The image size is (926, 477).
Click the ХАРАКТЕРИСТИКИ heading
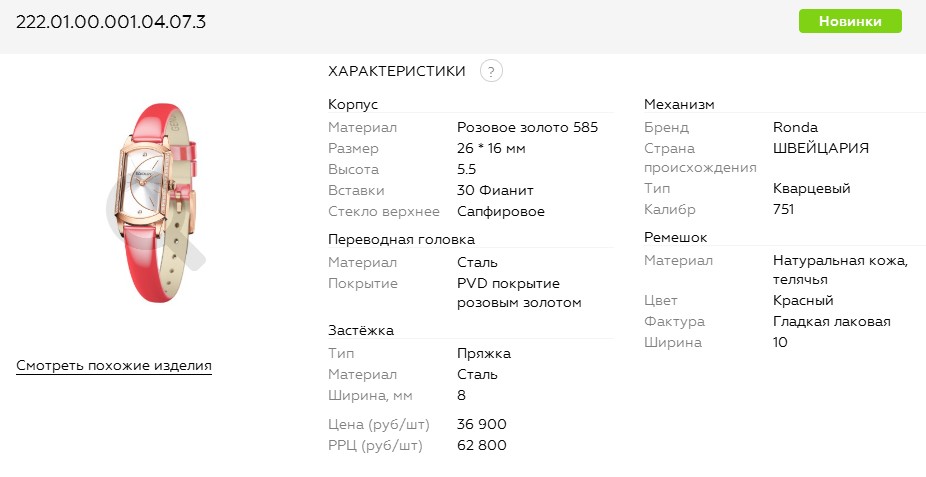(x=397, y=71)
